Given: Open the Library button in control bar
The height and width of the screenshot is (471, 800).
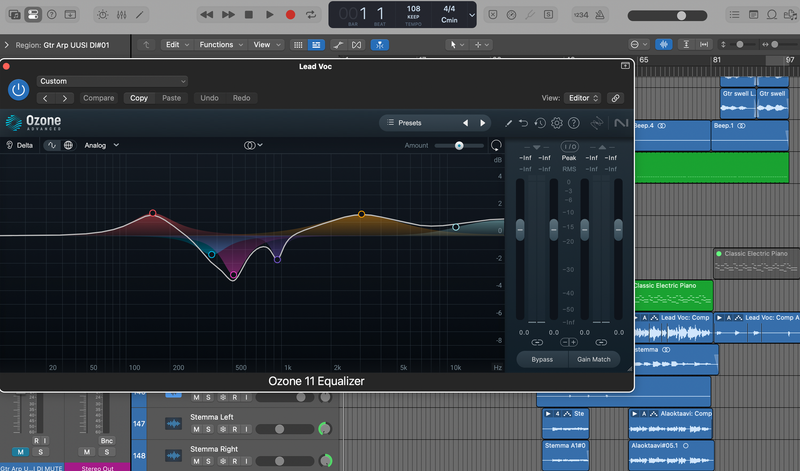Looking at the screenshot, I should pos(15,15).
